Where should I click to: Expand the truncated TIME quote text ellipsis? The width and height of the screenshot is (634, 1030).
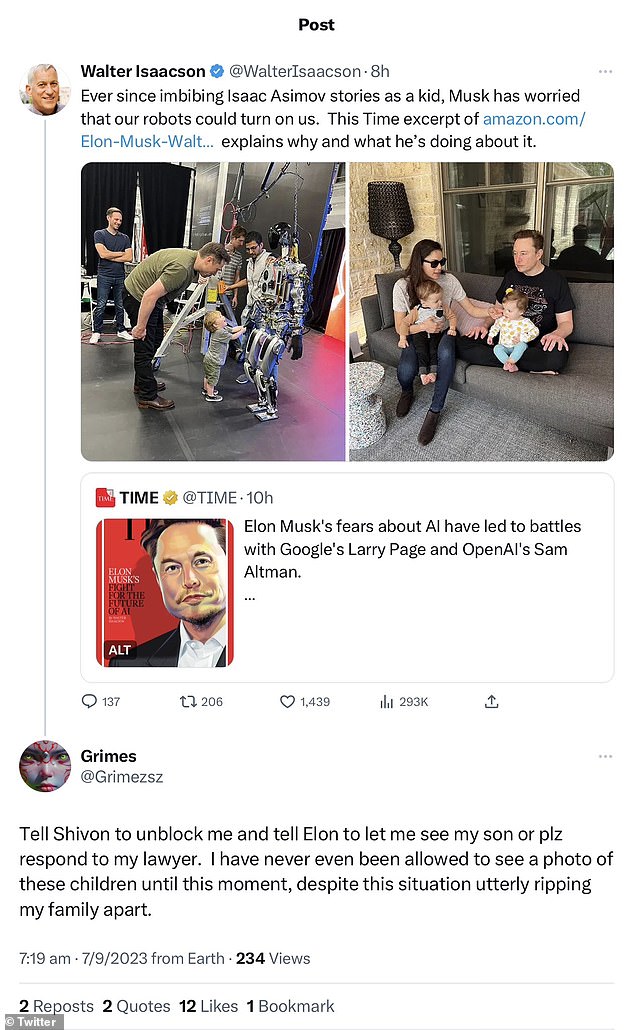coord(250,595)
